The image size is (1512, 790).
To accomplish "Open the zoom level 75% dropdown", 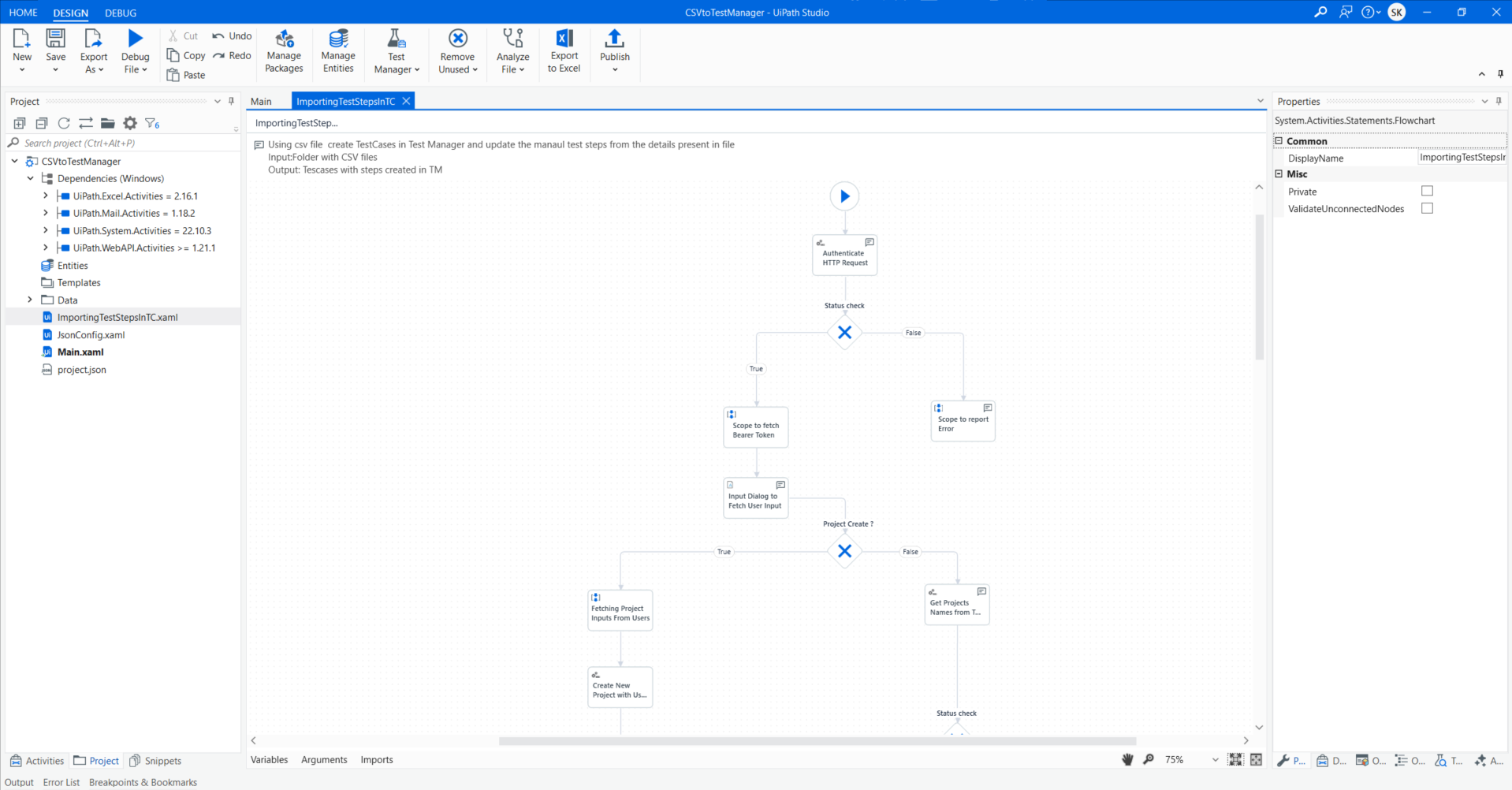I will coord(1215,760).
